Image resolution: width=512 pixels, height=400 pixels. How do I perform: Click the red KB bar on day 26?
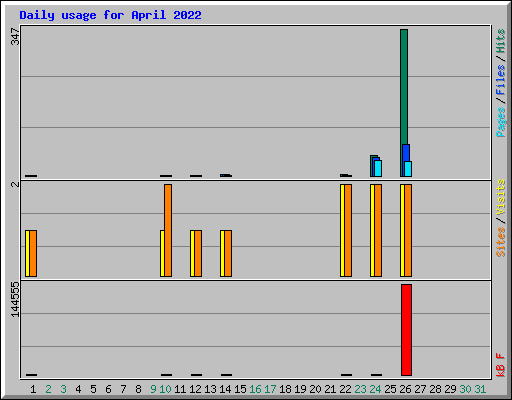click(x=406, y=330)
